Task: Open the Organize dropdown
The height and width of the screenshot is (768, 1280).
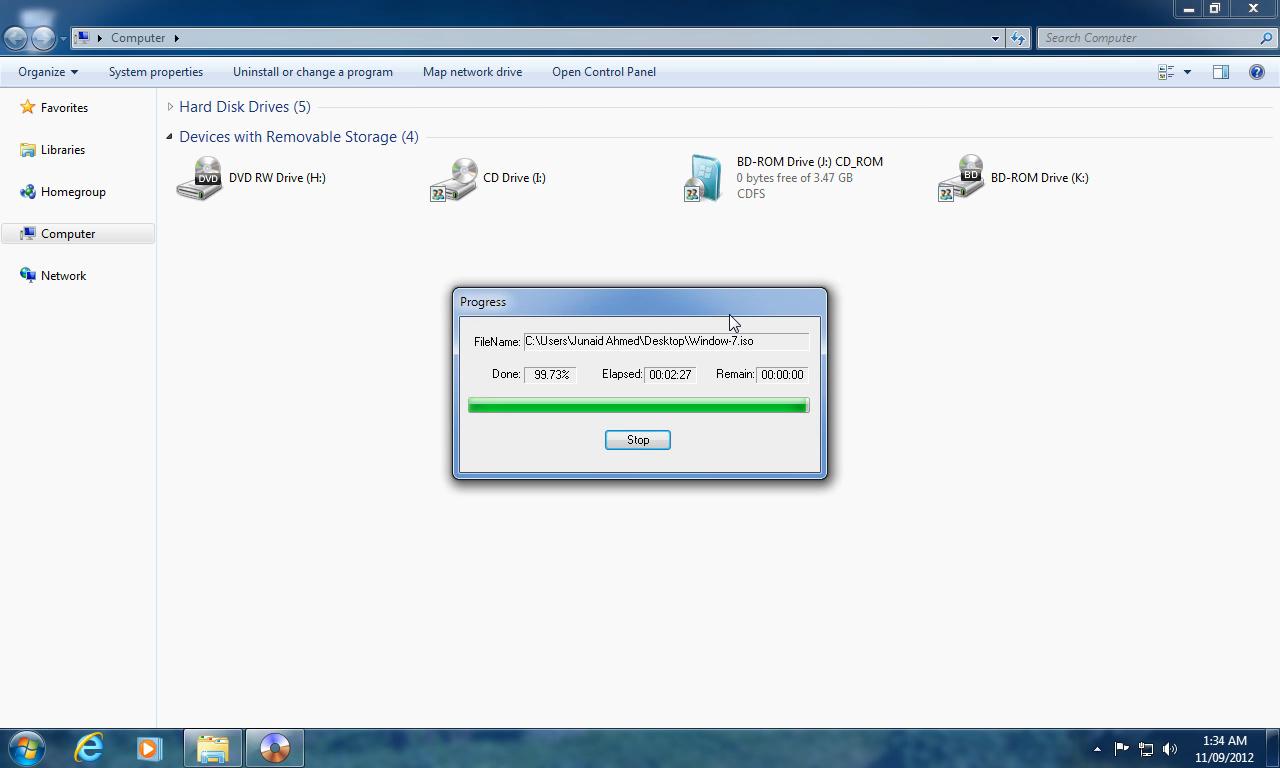Action: click(46, 71)
